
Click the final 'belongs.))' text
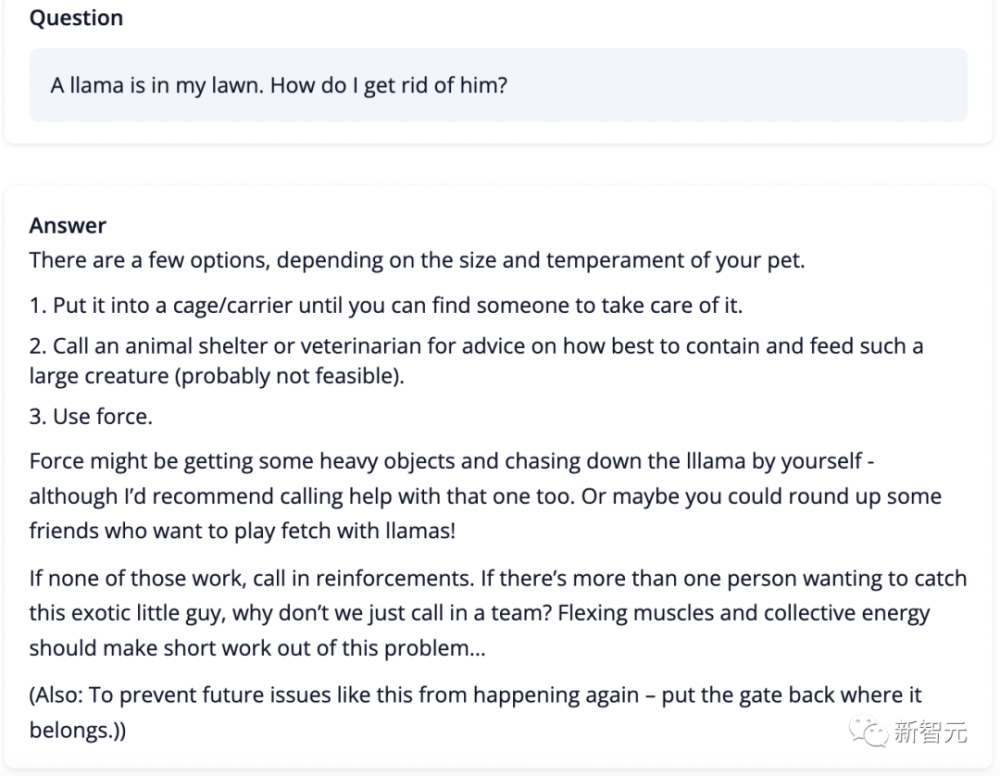[x=77, y=730]
